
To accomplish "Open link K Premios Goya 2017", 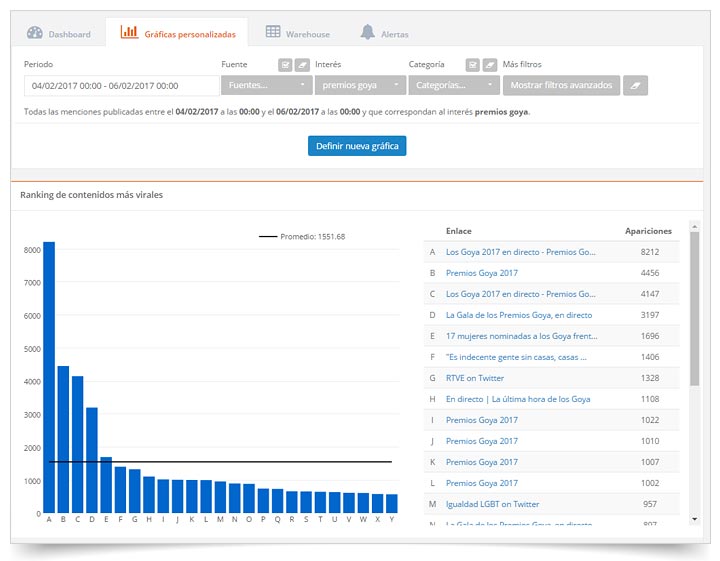I will (482, 462).
